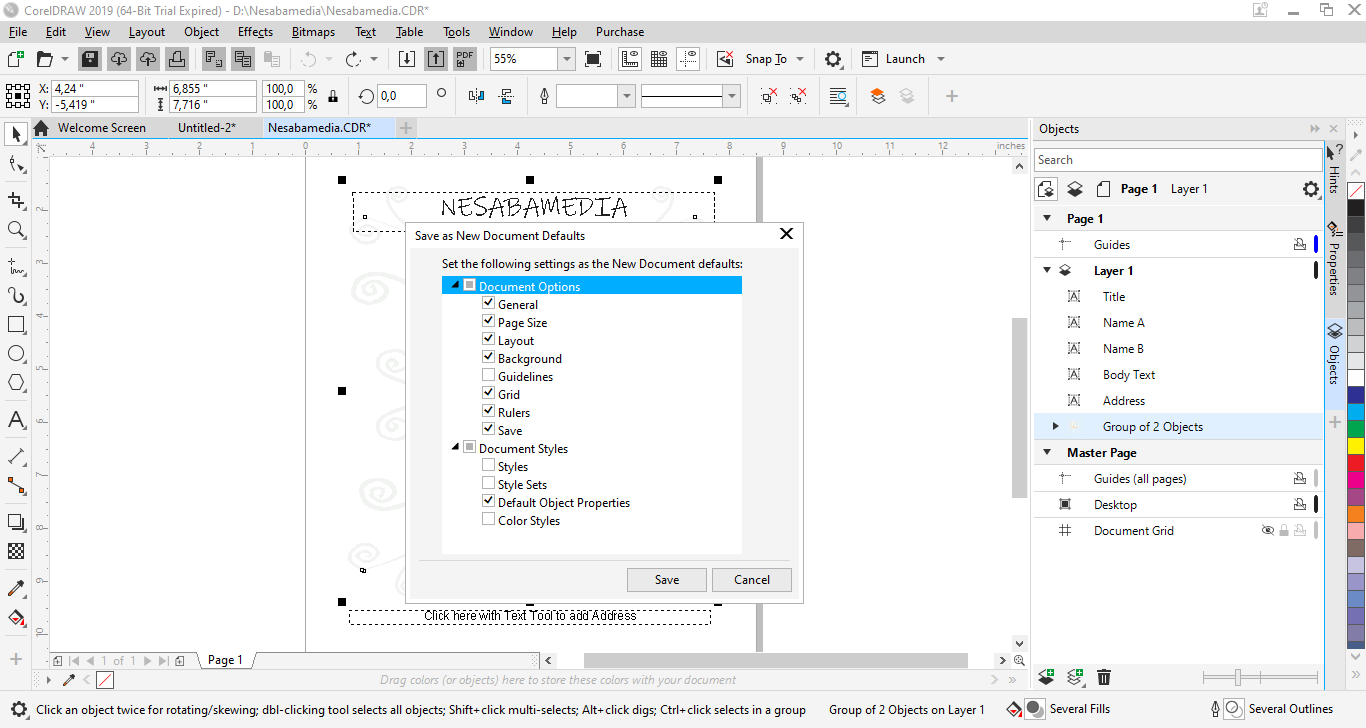Select the Rectangle tool
The image size is (1366, 728).
tap(16, 325)
